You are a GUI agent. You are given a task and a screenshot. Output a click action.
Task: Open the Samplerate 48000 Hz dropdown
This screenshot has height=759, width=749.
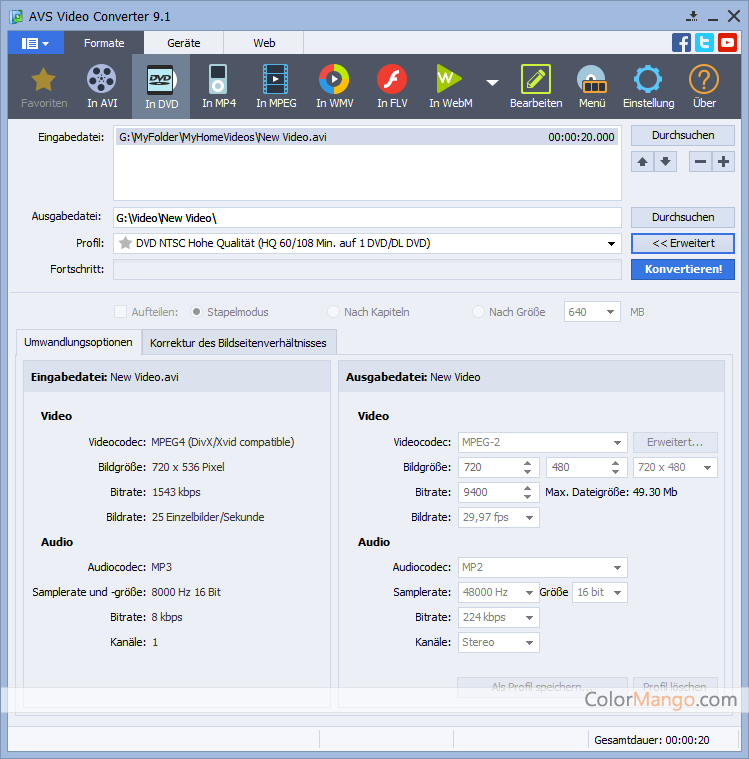[x=529, y=592]
